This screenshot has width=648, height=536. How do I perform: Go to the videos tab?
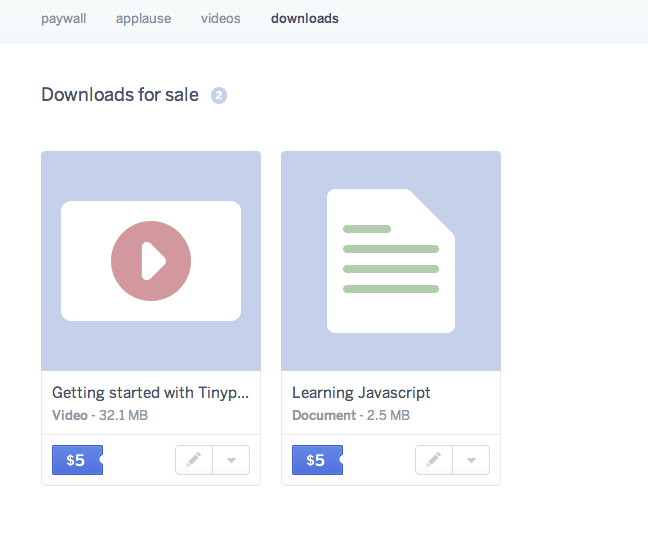tap(221, 19)
